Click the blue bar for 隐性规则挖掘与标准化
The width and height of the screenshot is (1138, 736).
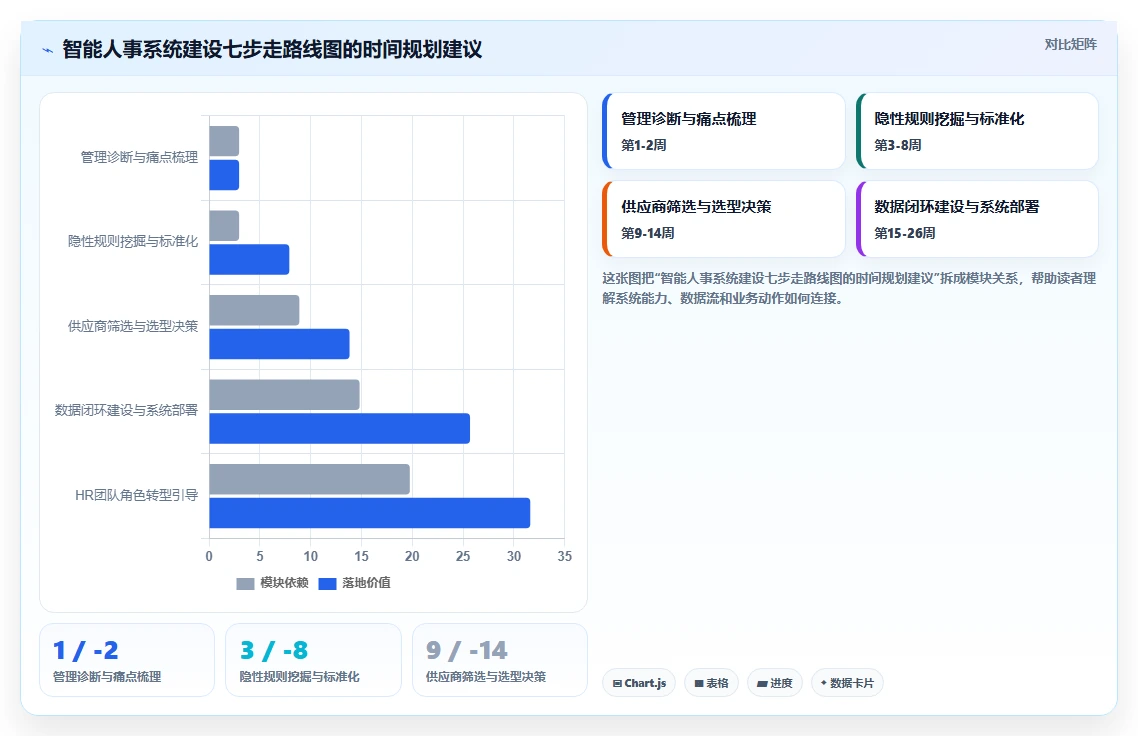[250, 260]
